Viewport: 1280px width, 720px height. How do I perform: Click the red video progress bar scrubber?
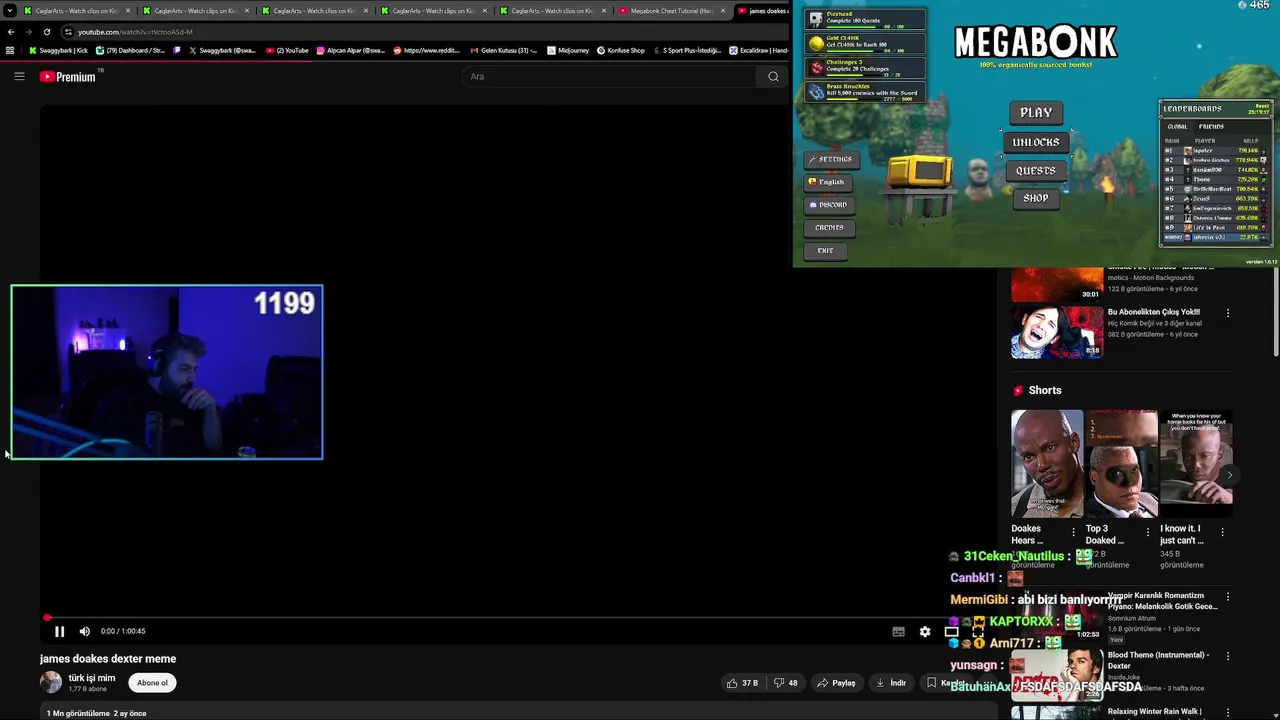47,617
